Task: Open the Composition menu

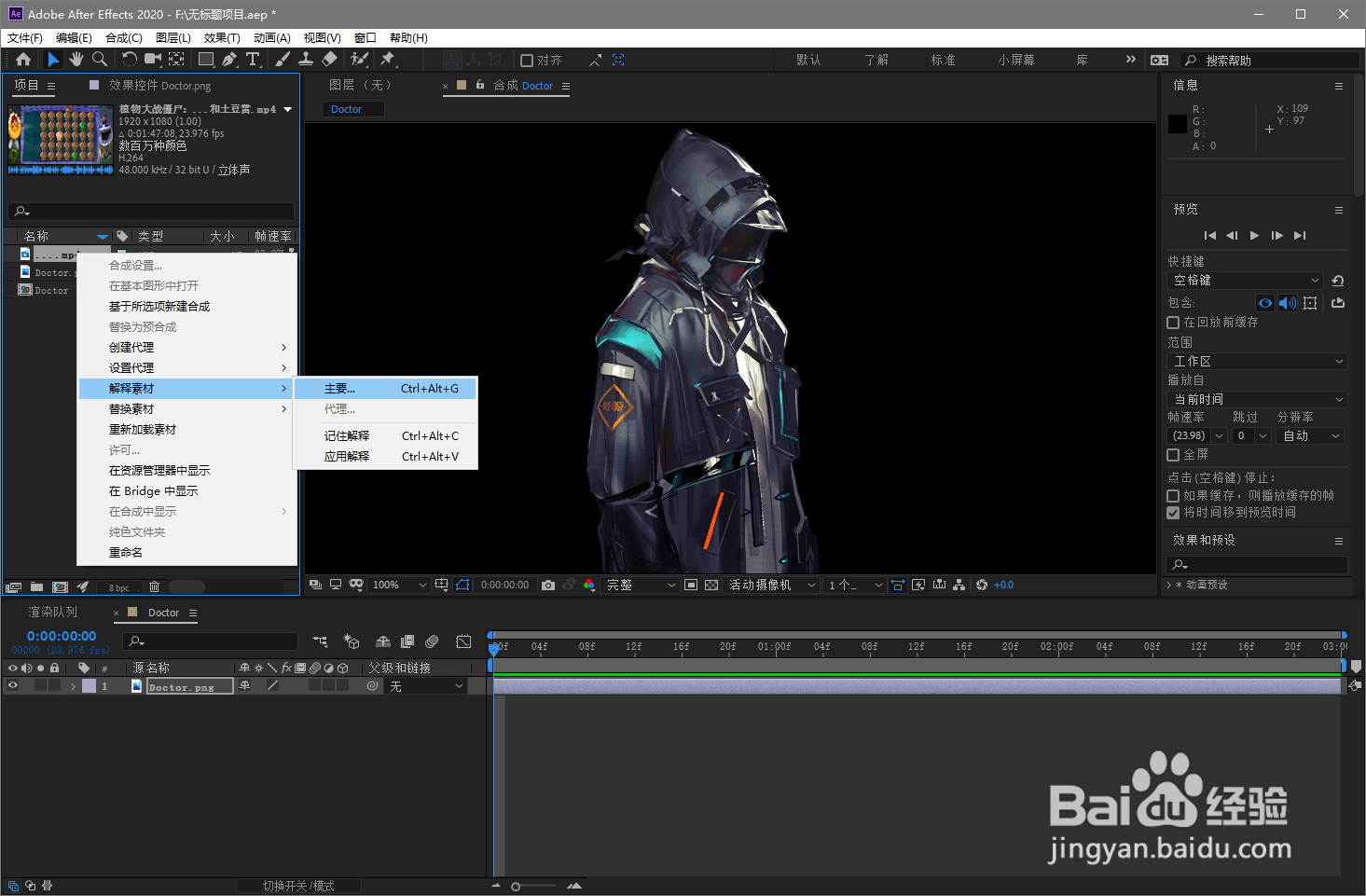Action: click(x=123, y=38)
